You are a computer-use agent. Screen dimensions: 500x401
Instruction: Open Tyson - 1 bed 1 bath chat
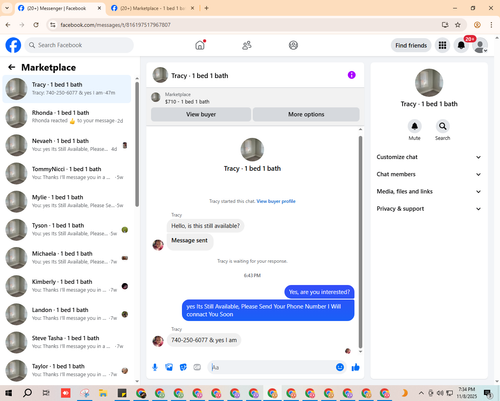click(67, 230)
